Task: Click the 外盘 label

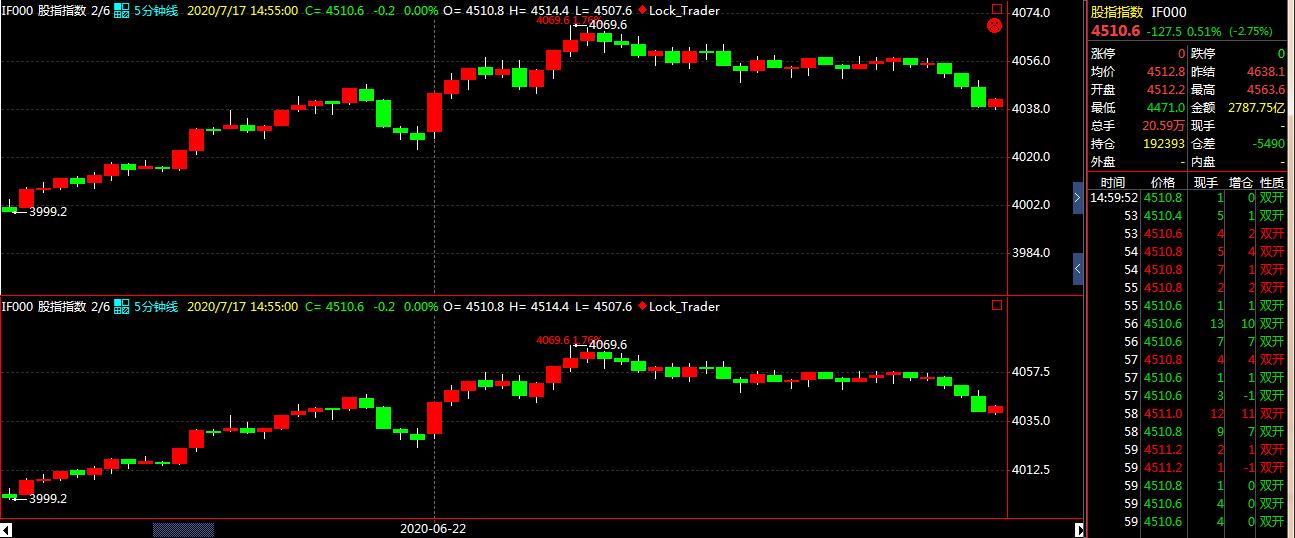Action: pyautogui.click(x=1103, y=162)
